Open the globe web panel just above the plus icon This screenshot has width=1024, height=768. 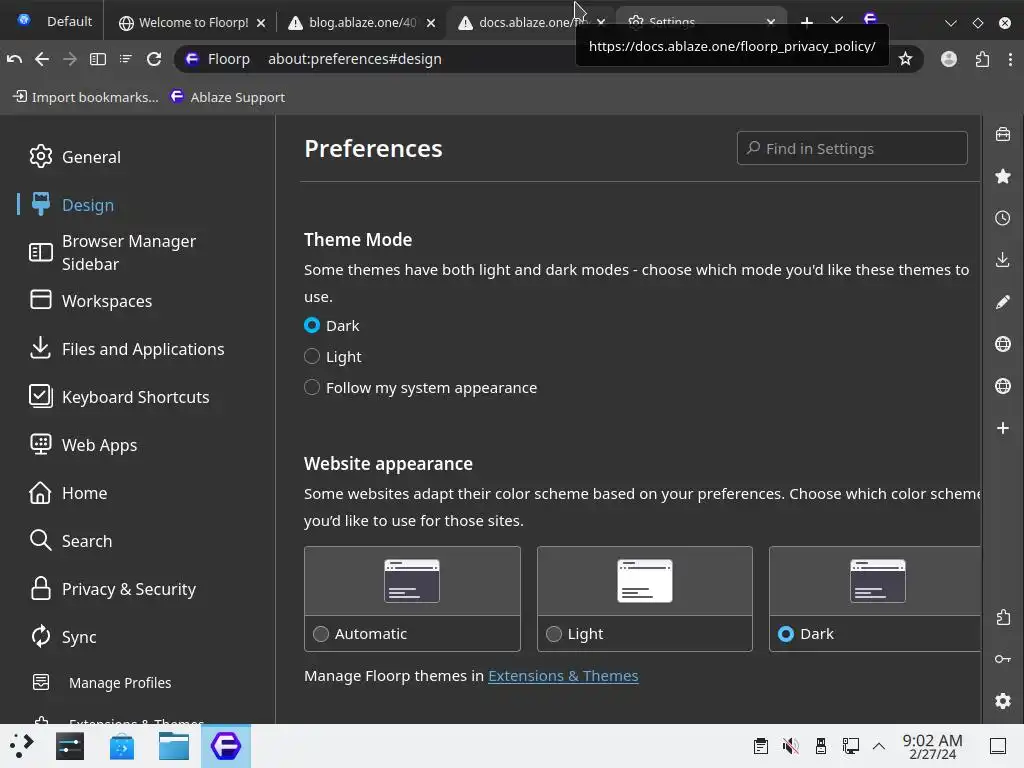tap(1002, 386)
